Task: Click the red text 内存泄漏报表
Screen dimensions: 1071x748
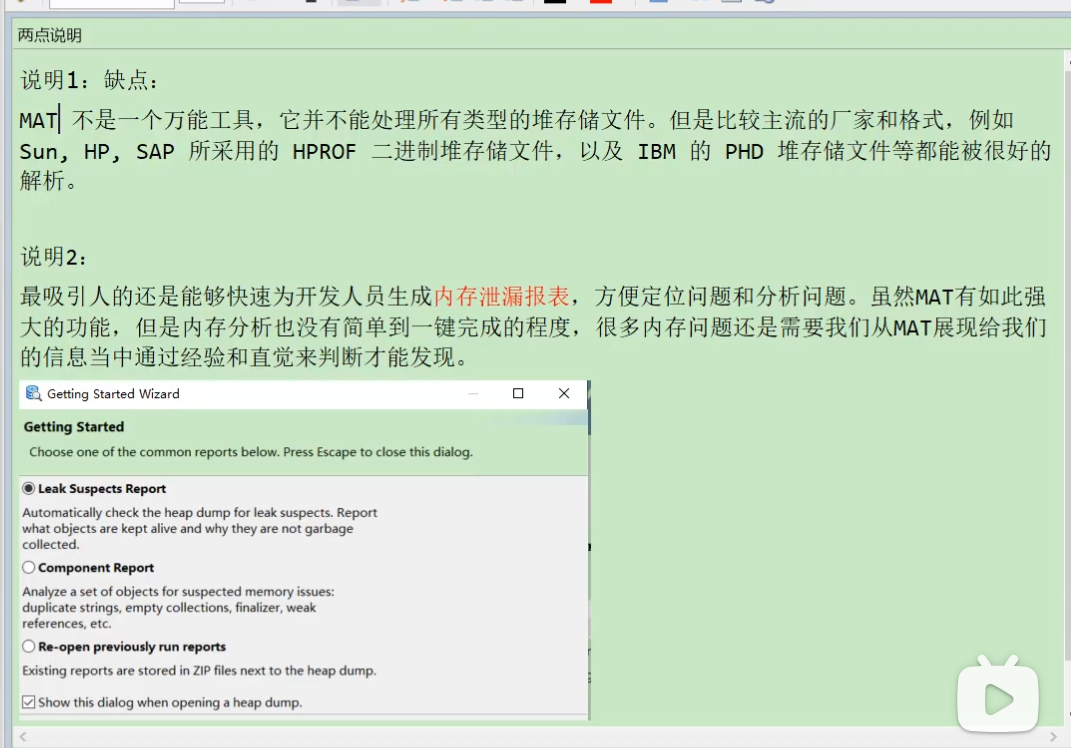Action: tap(501, 296)
